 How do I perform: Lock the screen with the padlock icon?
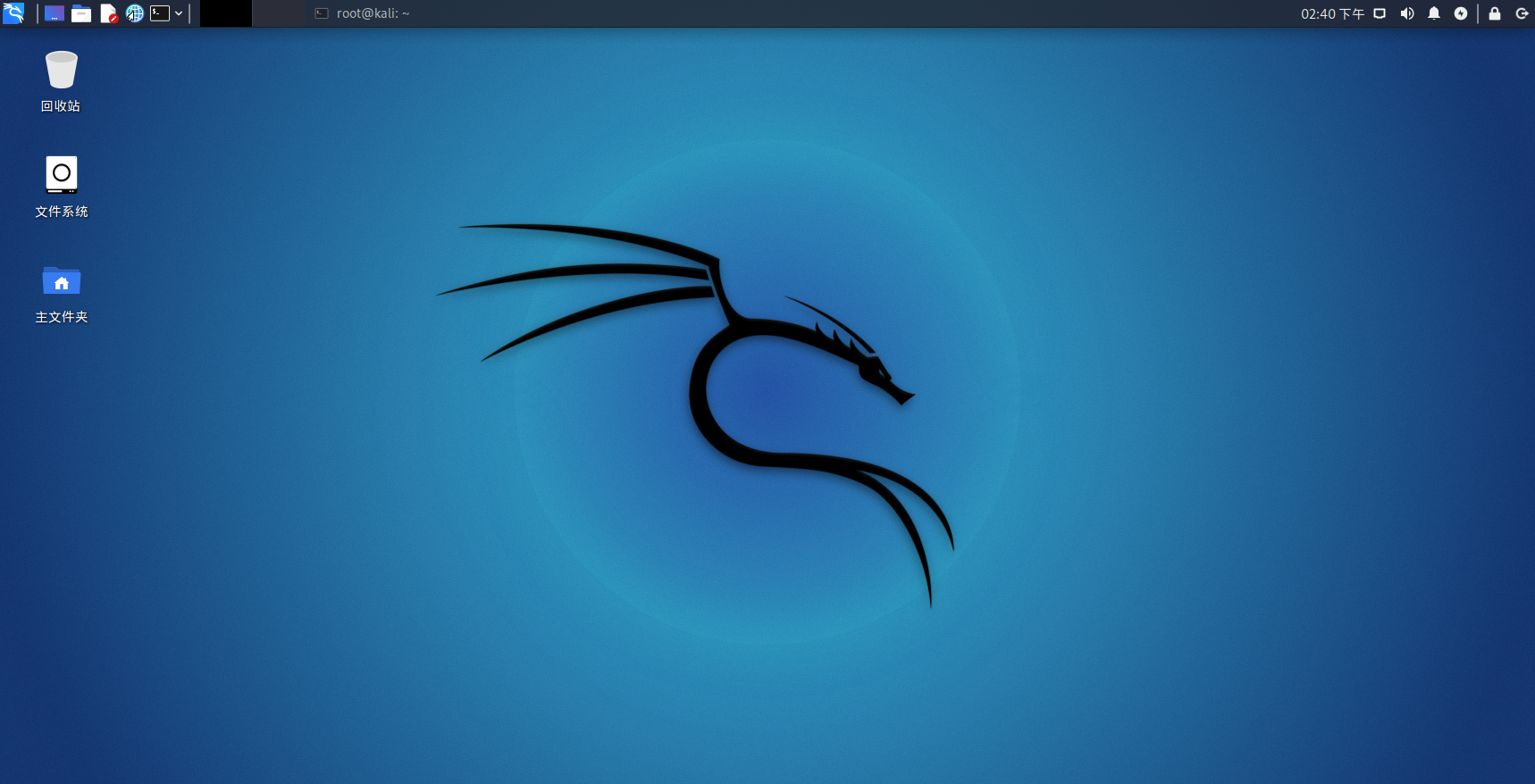1495,13
